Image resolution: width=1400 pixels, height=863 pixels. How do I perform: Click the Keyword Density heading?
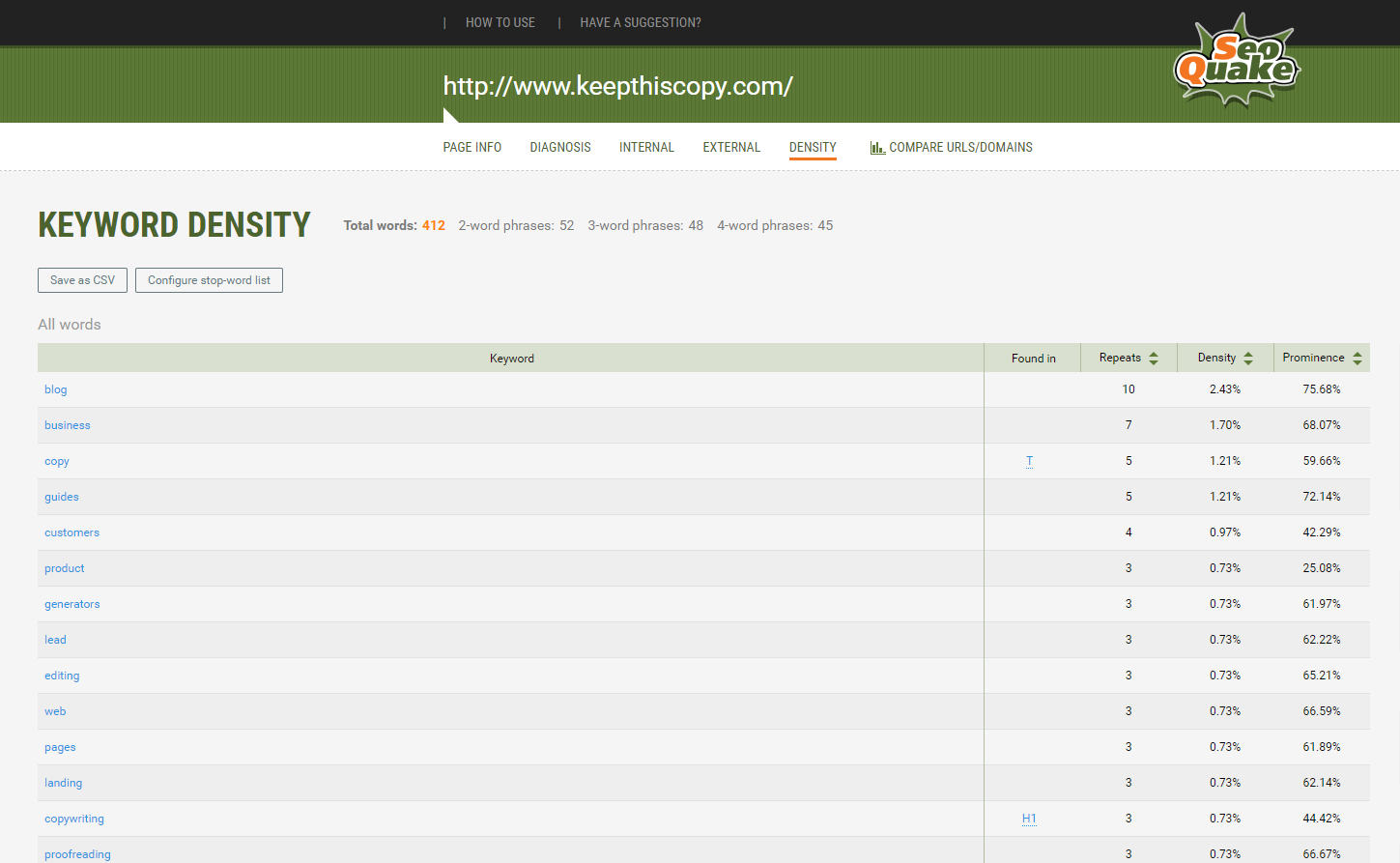pyautogui.click(x=174, y=225)
